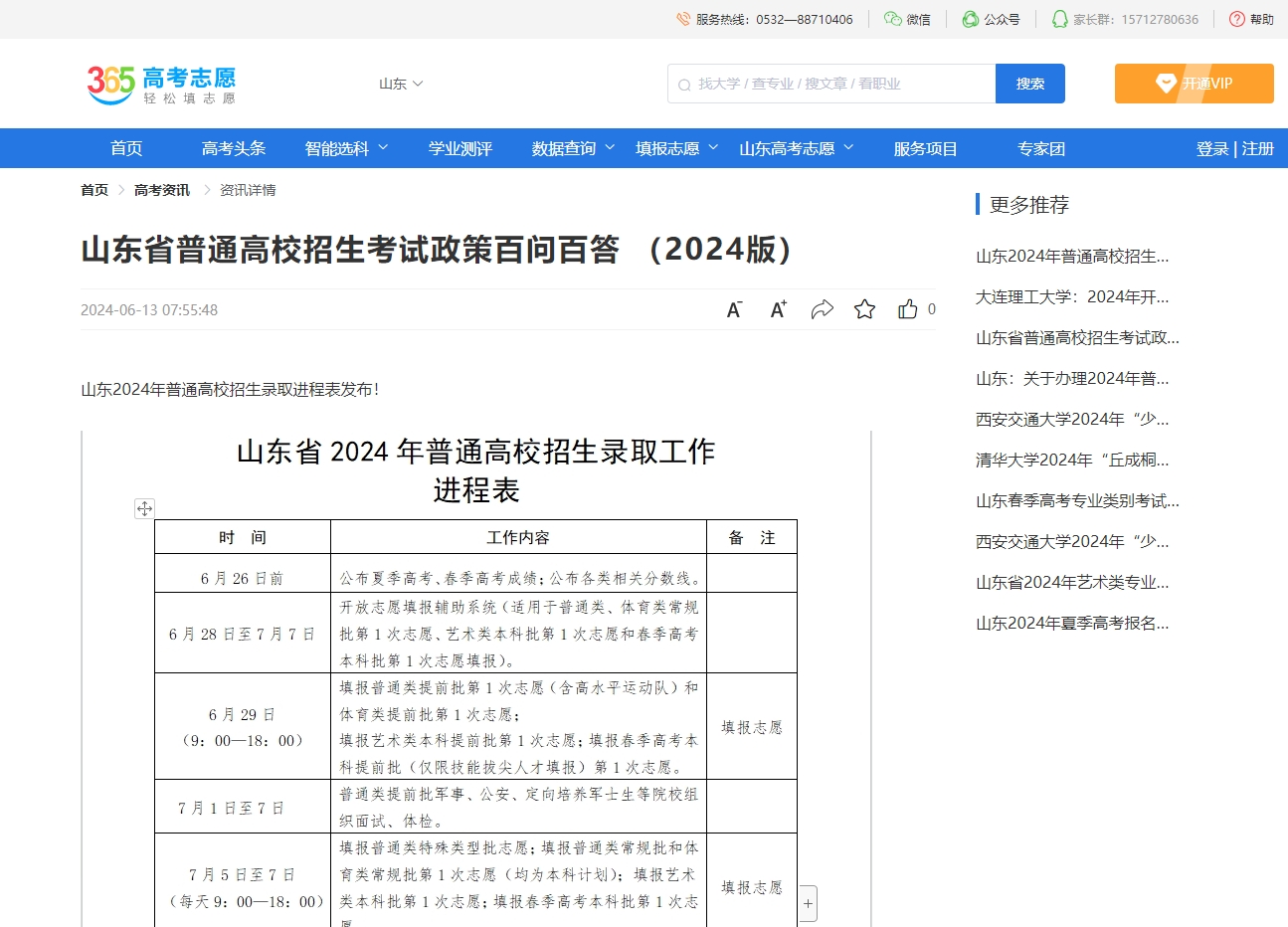The height and width of the screenshot is (927, 1288).
Task: Click the service hotline phone icon
Action: (683, 19)
